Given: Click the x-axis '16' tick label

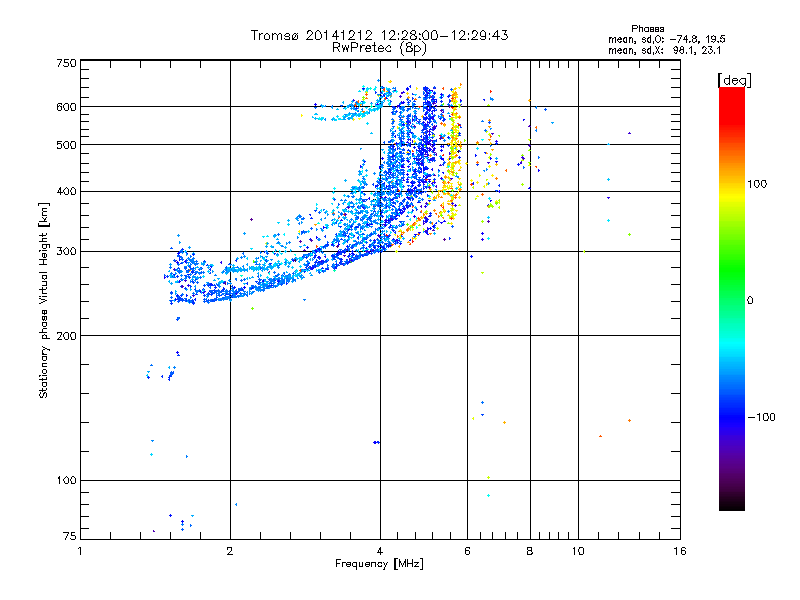Looking at the screenshot, I should 680,551.
